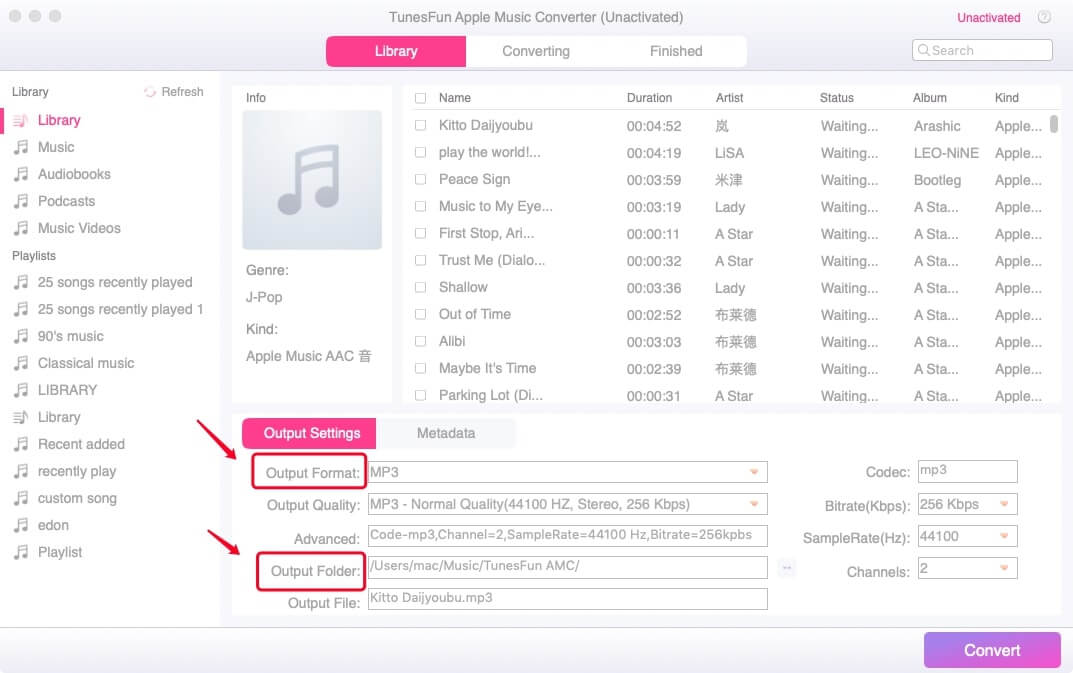1073x673 pixels.
Task: Open the Channels dropdown
Action: click(x=968, y=568)
